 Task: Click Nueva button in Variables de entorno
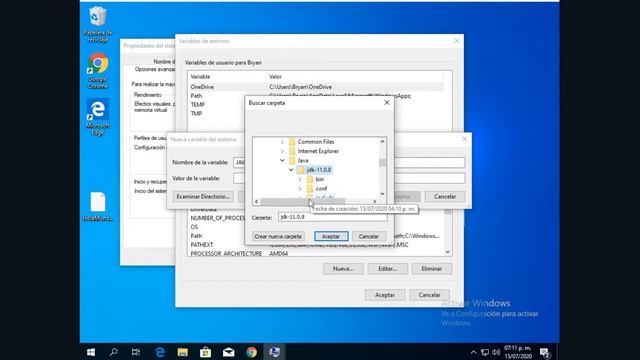[x=343, y=269]
